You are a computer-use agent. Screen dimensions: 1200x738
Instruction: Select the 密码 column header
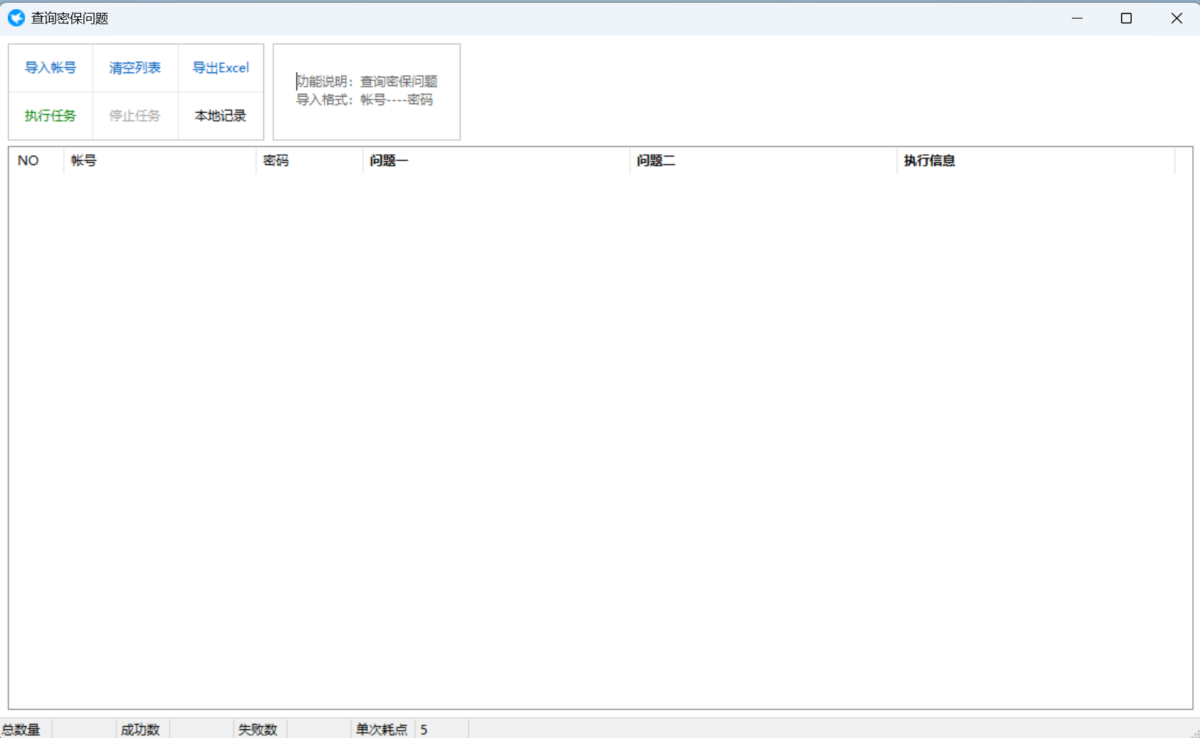click(x=310, y=160)
